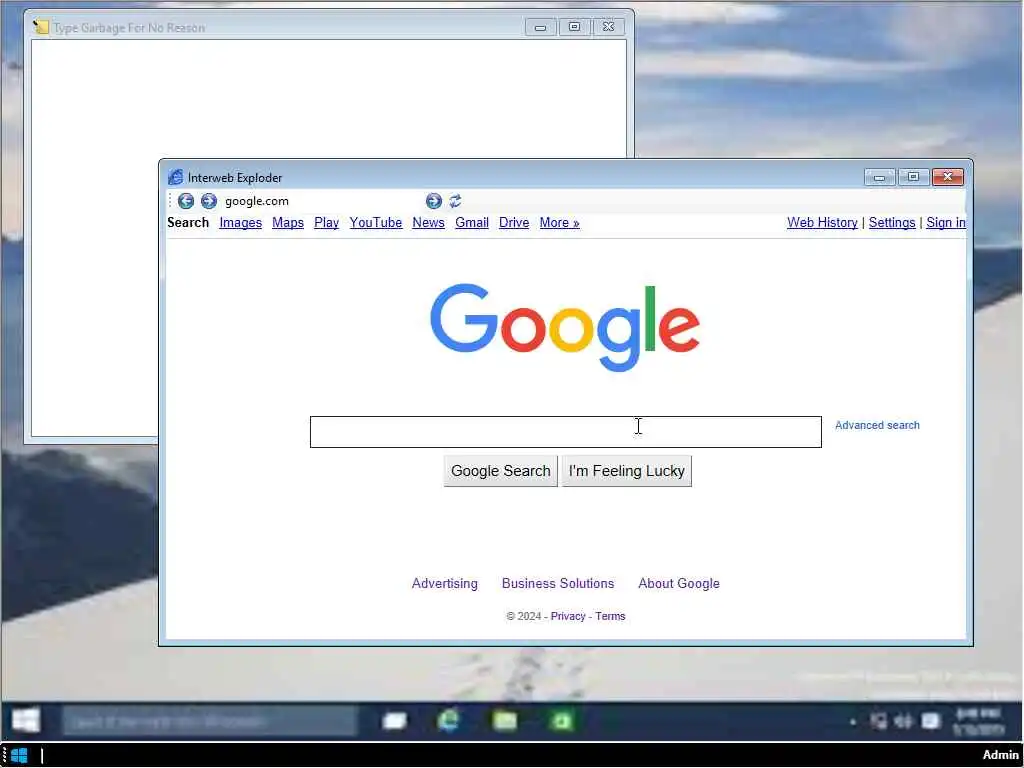Image resolution: width=1024 pixels, height=768 pixels.
Task: Go to YouTube from the top links
Action: (x=376, y=223)
